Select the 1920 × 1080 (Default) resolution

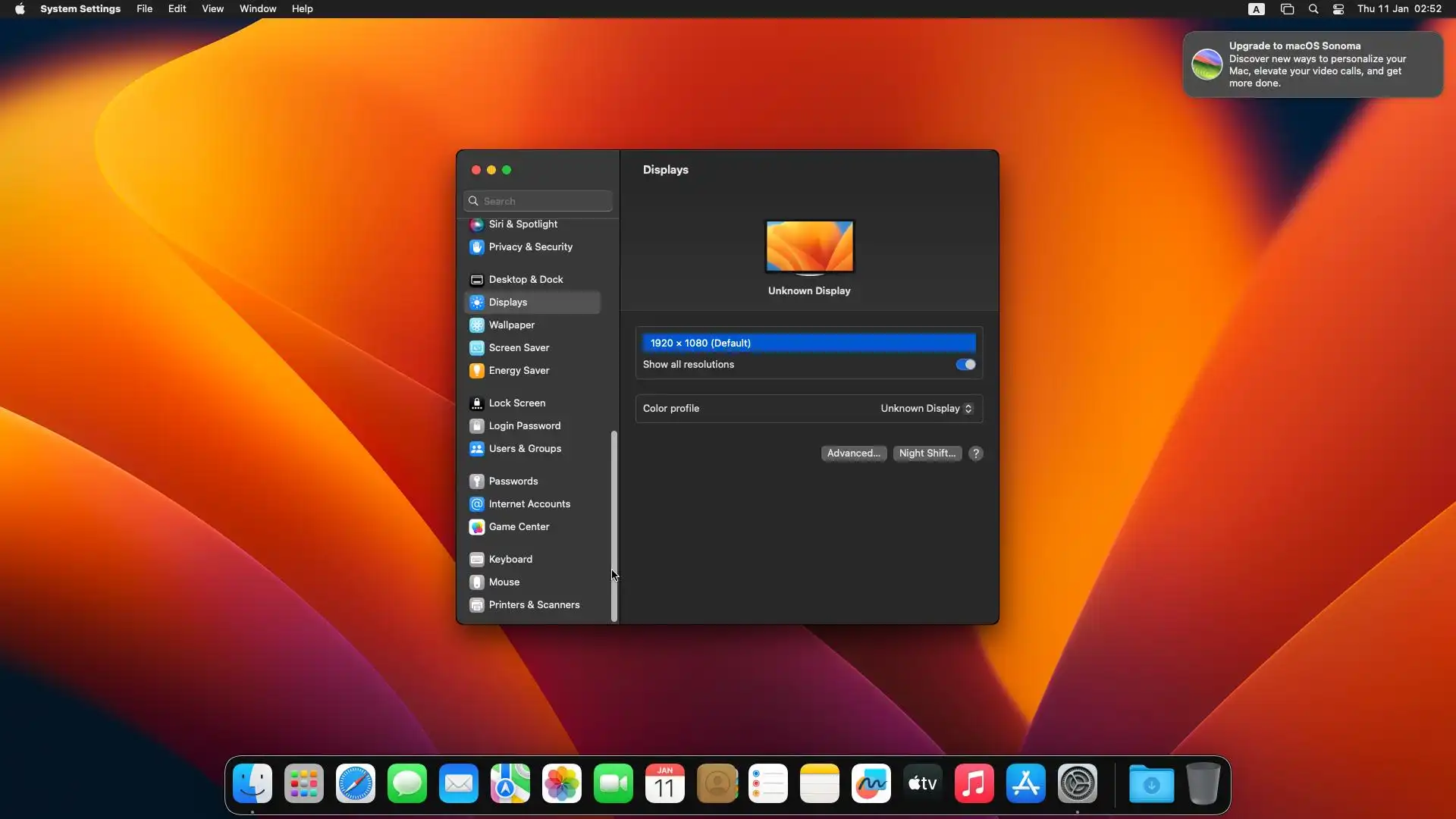click(808, 343)
